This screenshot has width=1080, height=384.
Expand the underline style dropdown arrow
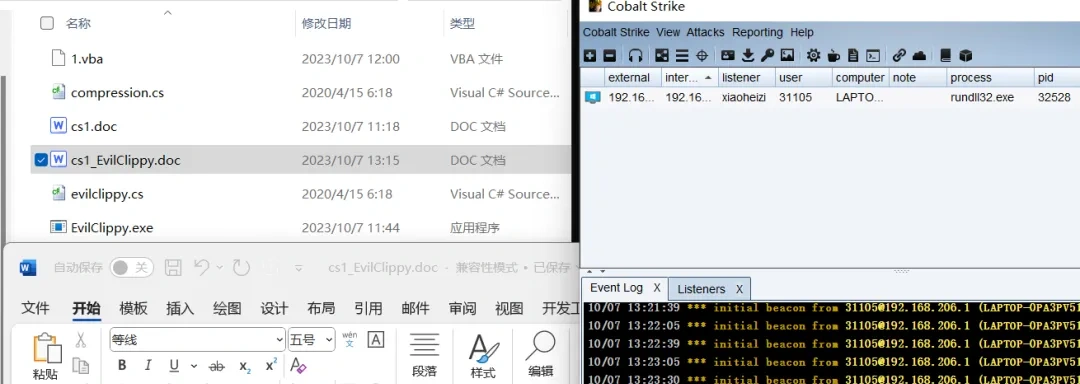click(x=194, y=366)
